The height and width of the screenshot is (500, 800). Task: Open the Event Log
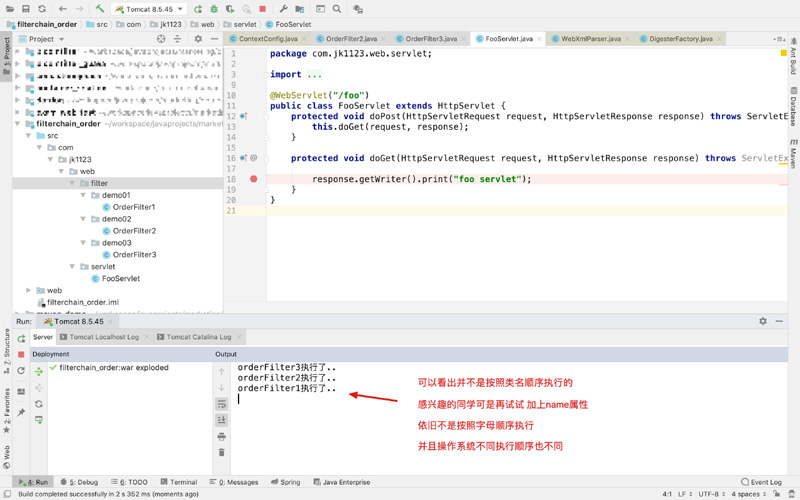[761, 482]
